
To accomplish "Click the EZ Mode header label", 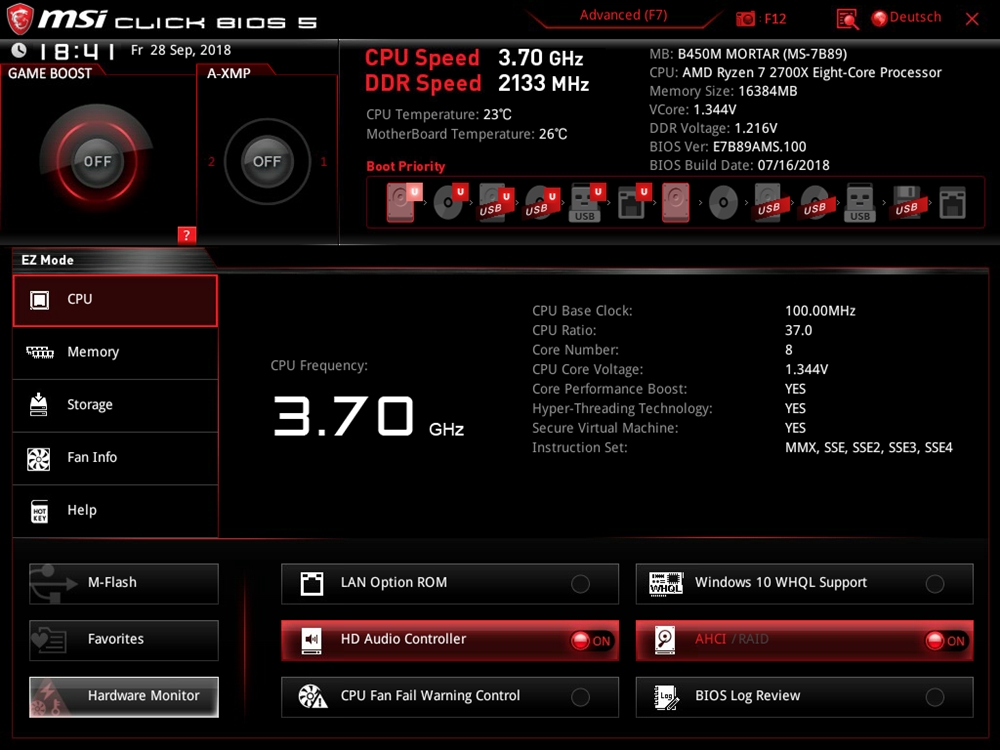I will [47, 260].
